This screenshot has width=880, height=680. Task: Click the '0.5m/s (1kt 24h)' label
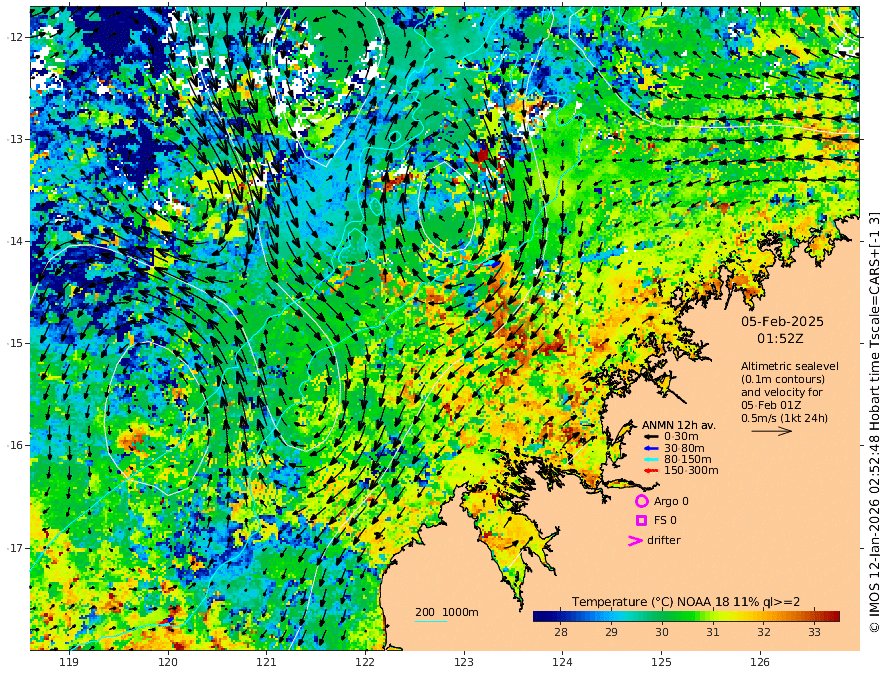tap(784, 419)
